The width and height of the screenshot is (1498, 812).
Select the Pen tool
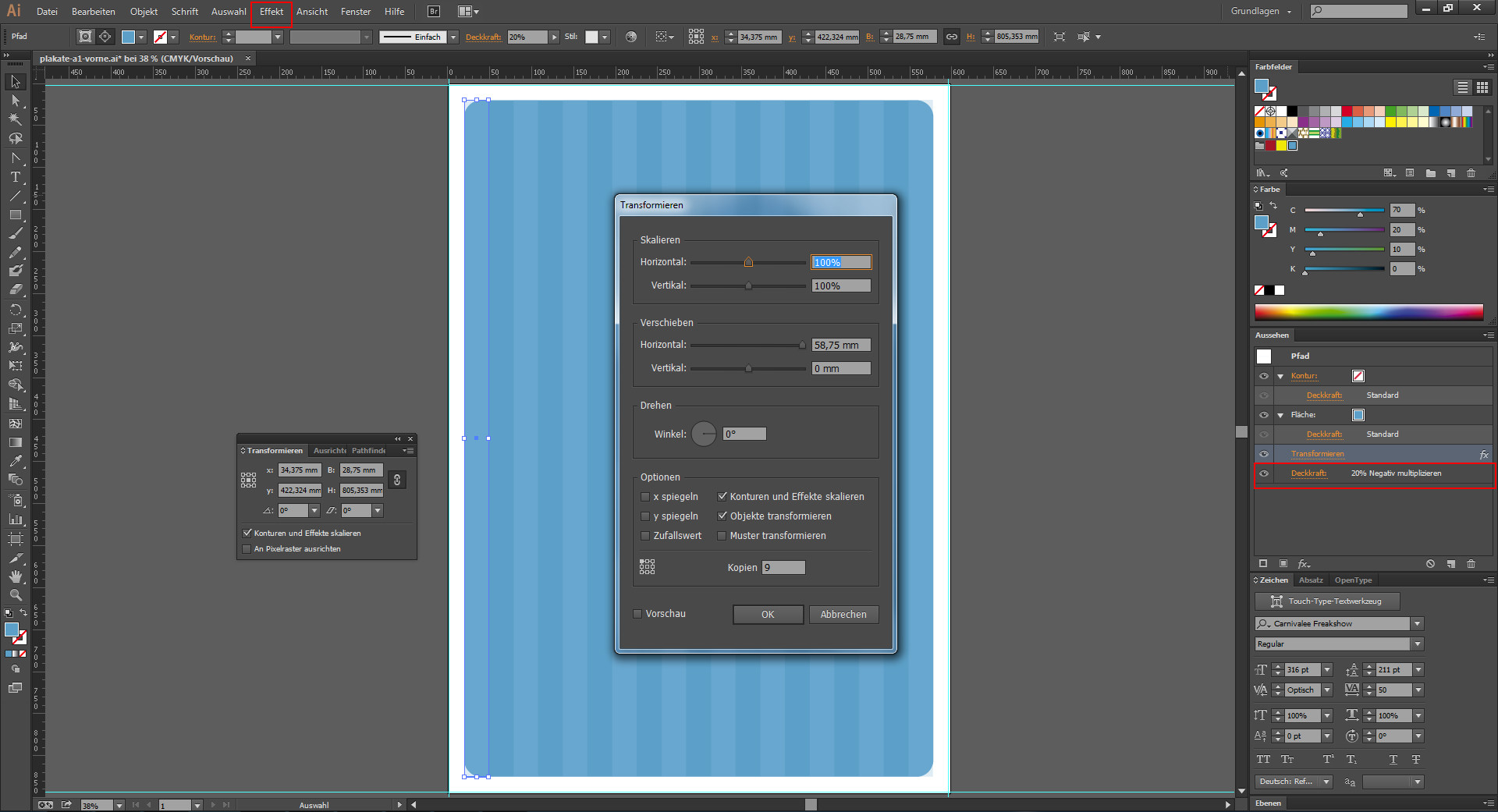[x=15, y=158]
